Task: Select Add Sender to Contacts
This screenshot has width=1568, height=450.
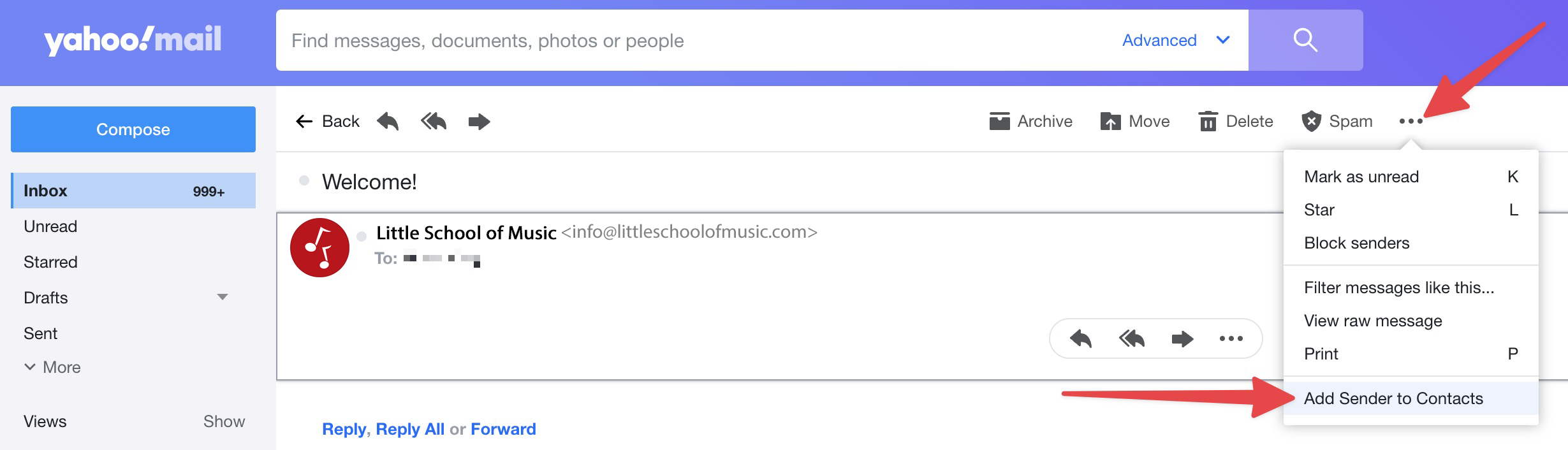Action: [x=1393, y=398]
